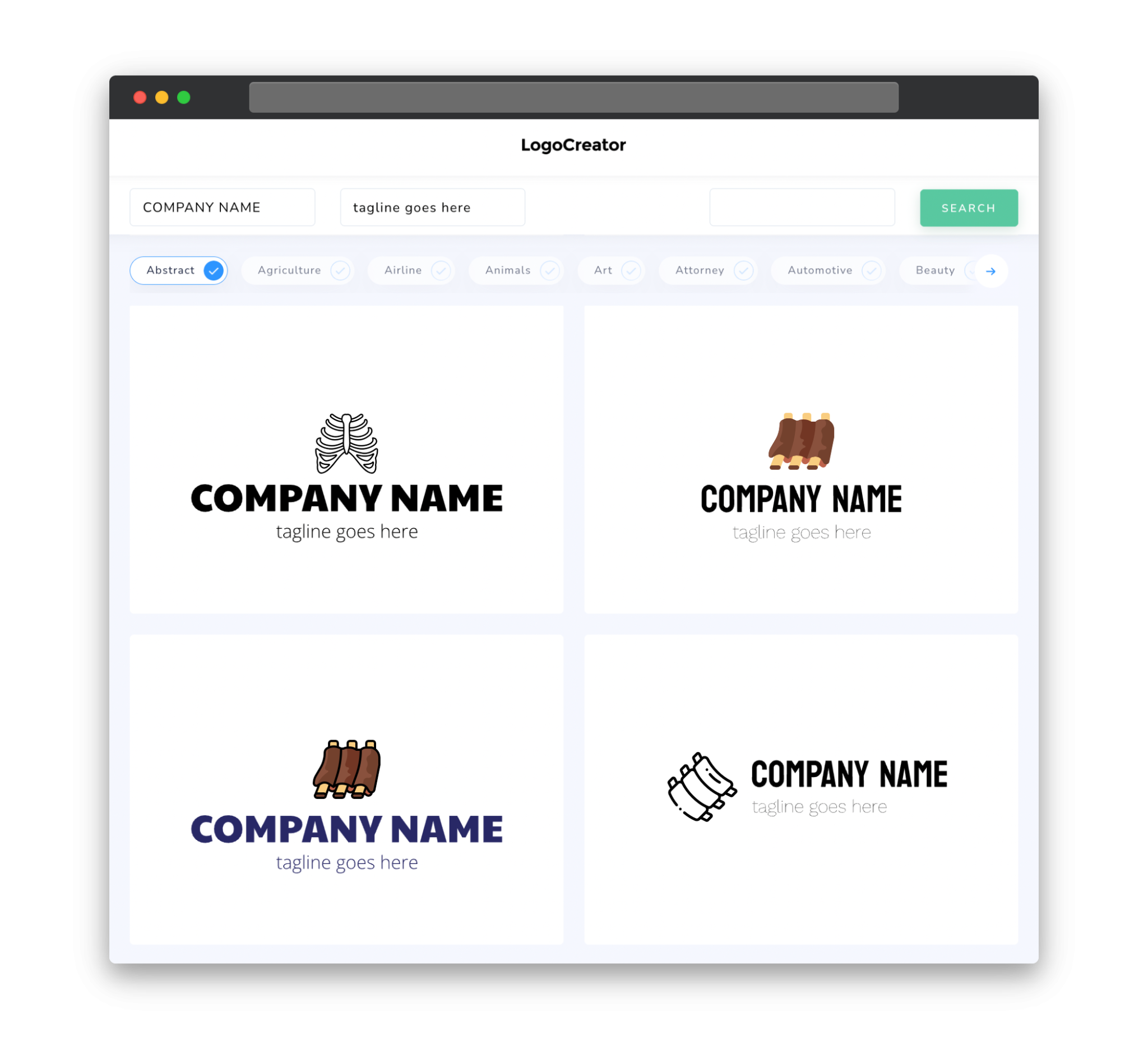Toggle the Animals category filter
The height and width of the screenshot is (1039, 1148).
pyautogui.click(x=517, y=270)
